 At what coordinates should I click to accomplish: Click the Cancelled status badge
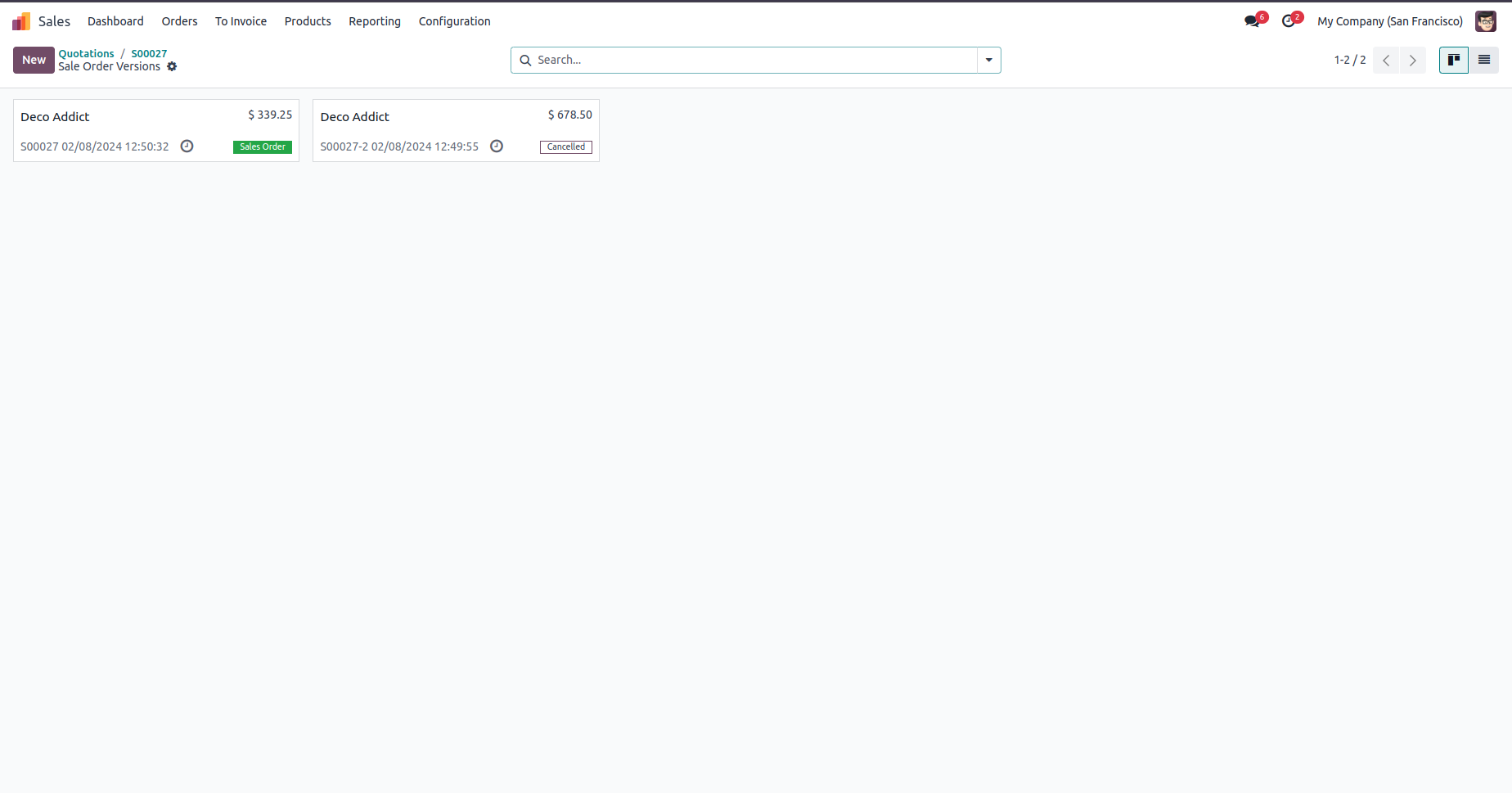click(x=566, y=147)
